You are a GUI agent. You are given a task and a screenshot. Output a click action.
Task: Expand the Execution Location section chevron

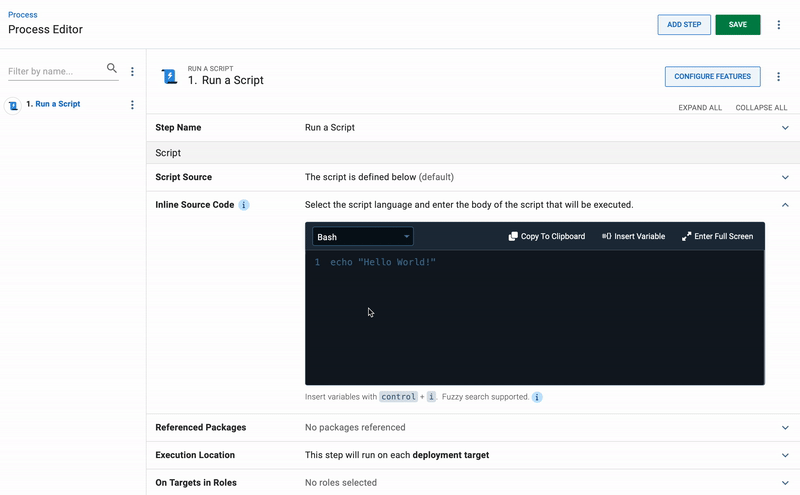tap(785, 455)
